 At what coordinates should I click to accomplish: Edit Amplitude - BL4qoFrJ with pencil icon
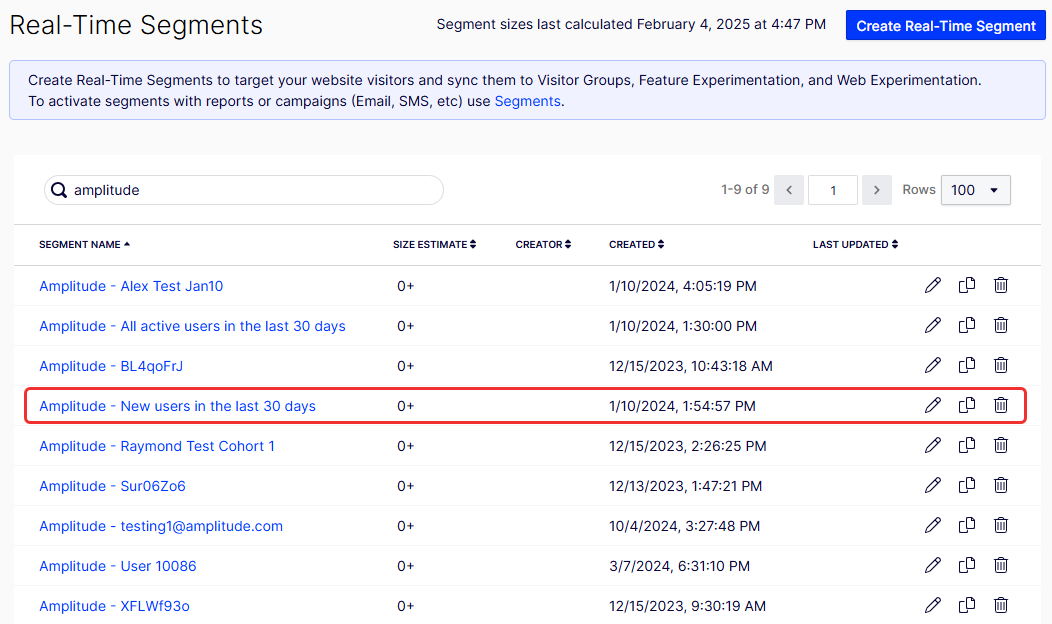click(x=933, y=365)
